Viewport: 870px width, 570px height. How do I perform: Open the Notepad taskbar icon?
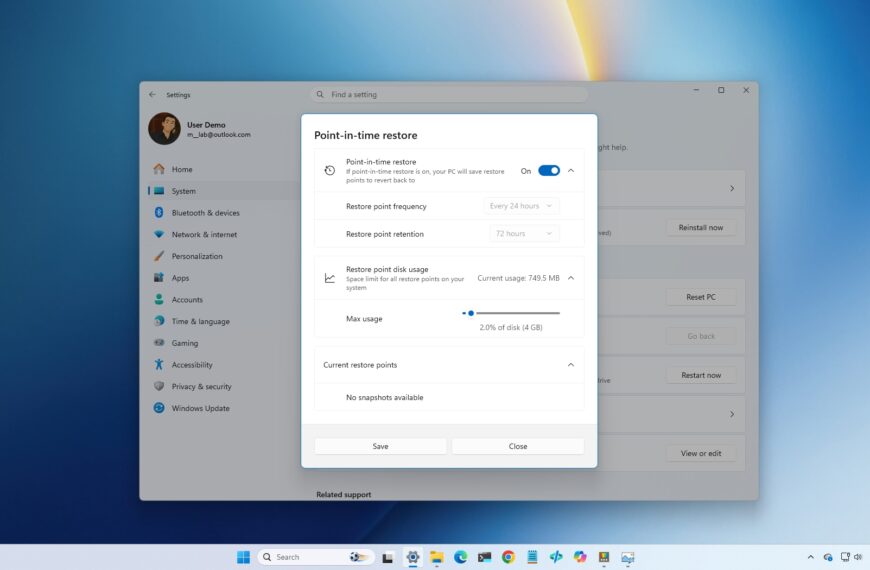tap(532, 557)
